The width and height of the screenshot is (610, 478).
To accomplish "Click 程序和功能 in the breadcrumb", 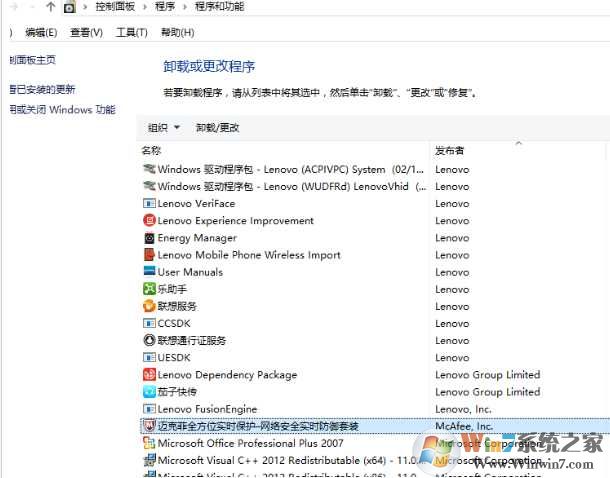I will 219,7.
